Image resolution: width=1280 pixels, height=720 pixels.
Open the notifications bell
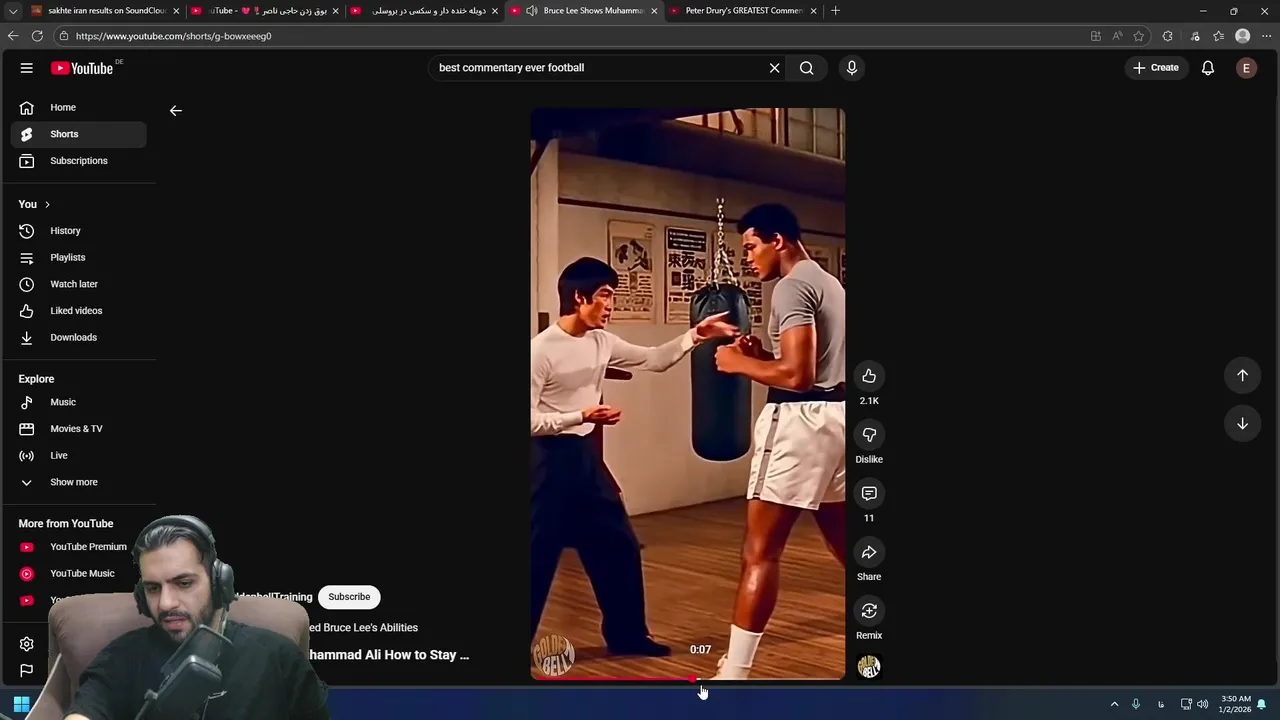pyautogui.click(x=1208, y=68)
